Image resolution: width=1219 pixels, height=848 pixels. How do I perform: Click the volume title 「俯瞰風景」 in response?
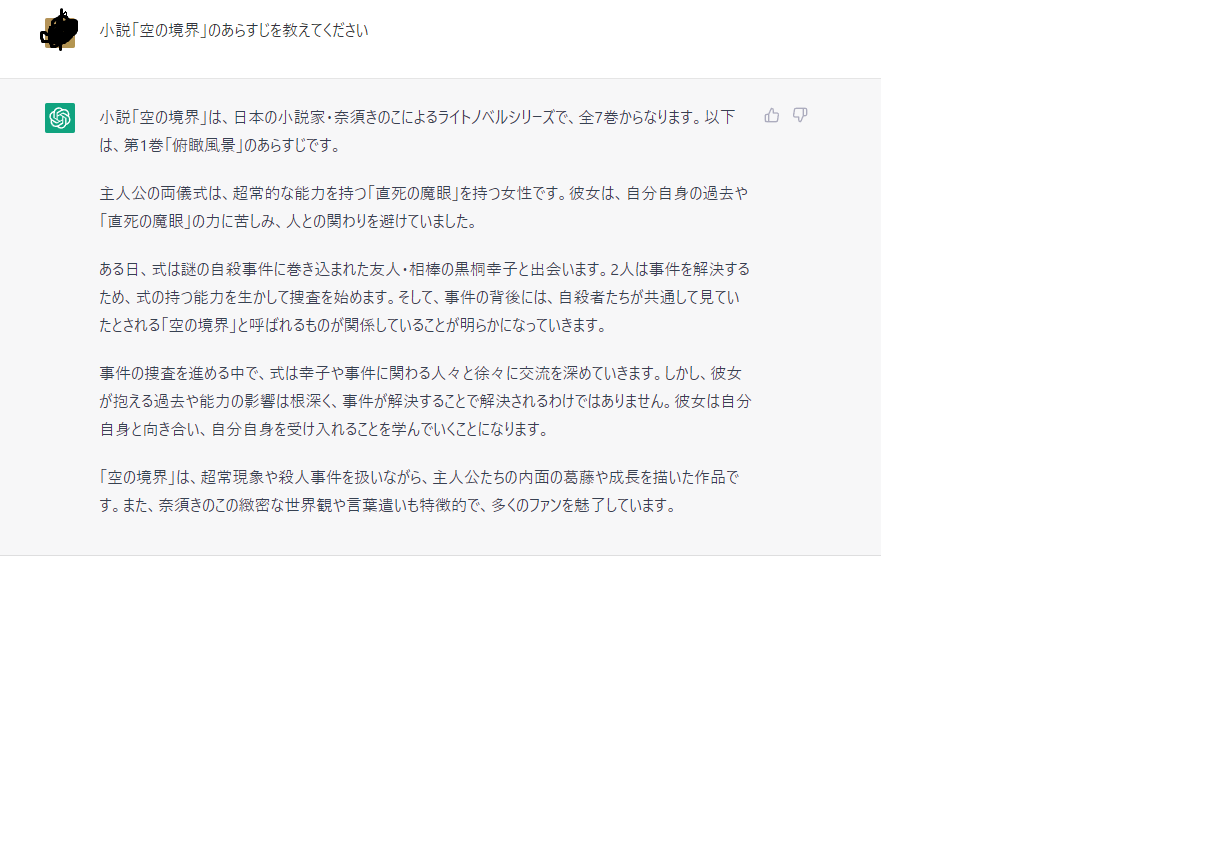click(205, 145)
